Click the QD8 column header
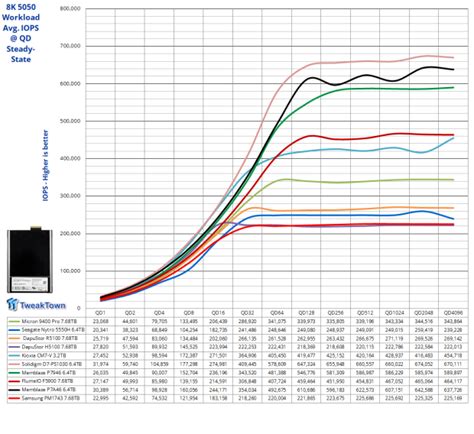 tap(189, 313)
